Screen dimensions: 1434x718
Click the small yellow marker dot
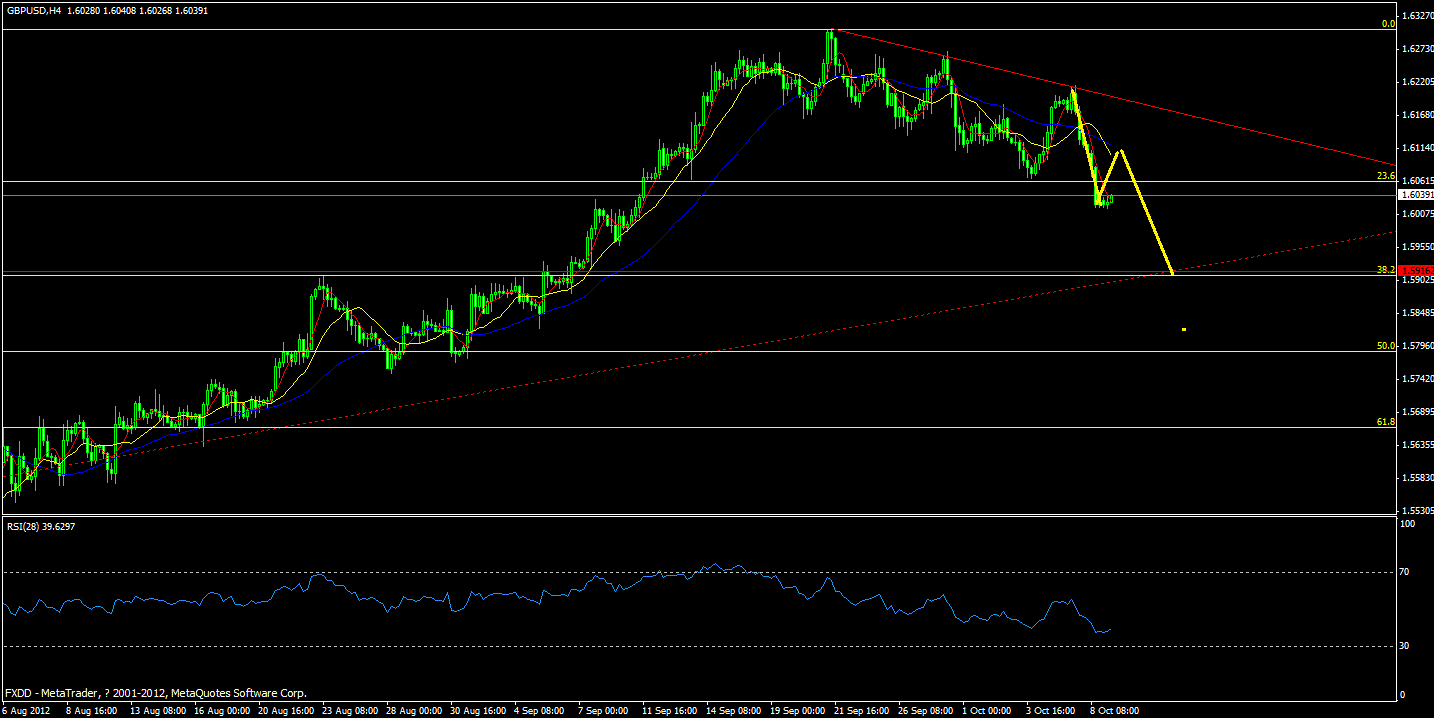coord(1182,327)
